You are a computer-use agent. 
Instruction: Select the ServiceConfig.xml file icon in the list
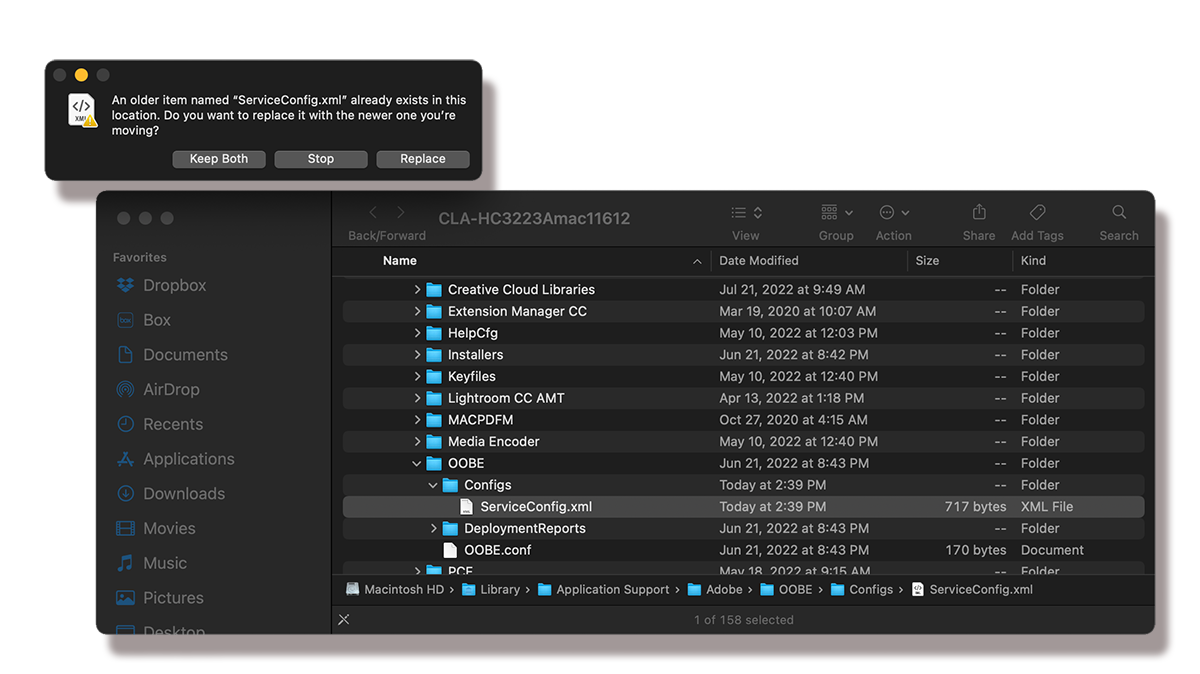click(467, 507)
